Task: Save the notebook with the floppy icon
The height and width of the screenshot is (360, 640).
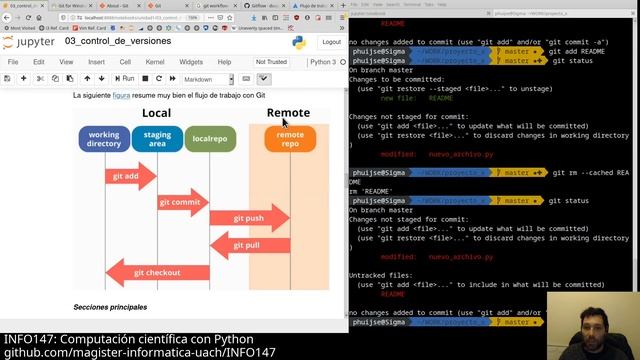Action: tap(7, 79)
